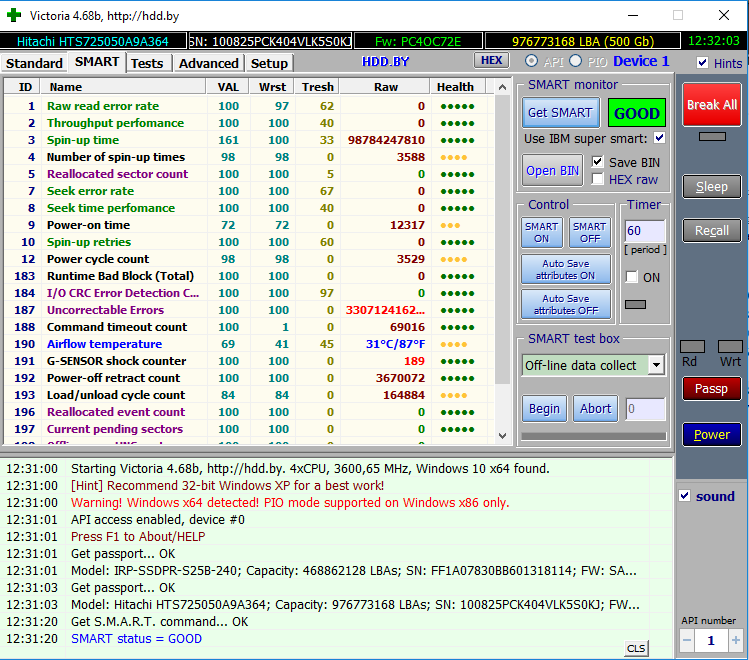Click the Hitachi HTS725050A9A364 model field
Screen dimensions: 749x660
pos(93,42)
